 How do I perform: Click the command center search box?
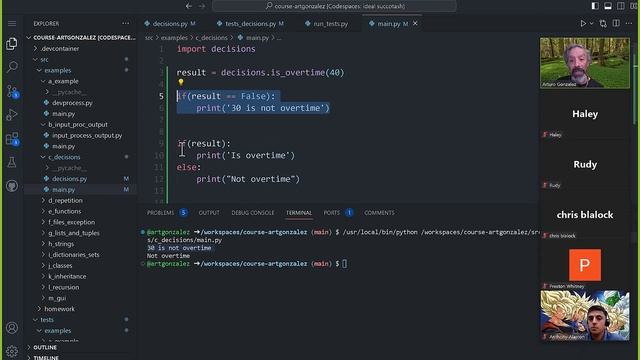coord(334,6)
